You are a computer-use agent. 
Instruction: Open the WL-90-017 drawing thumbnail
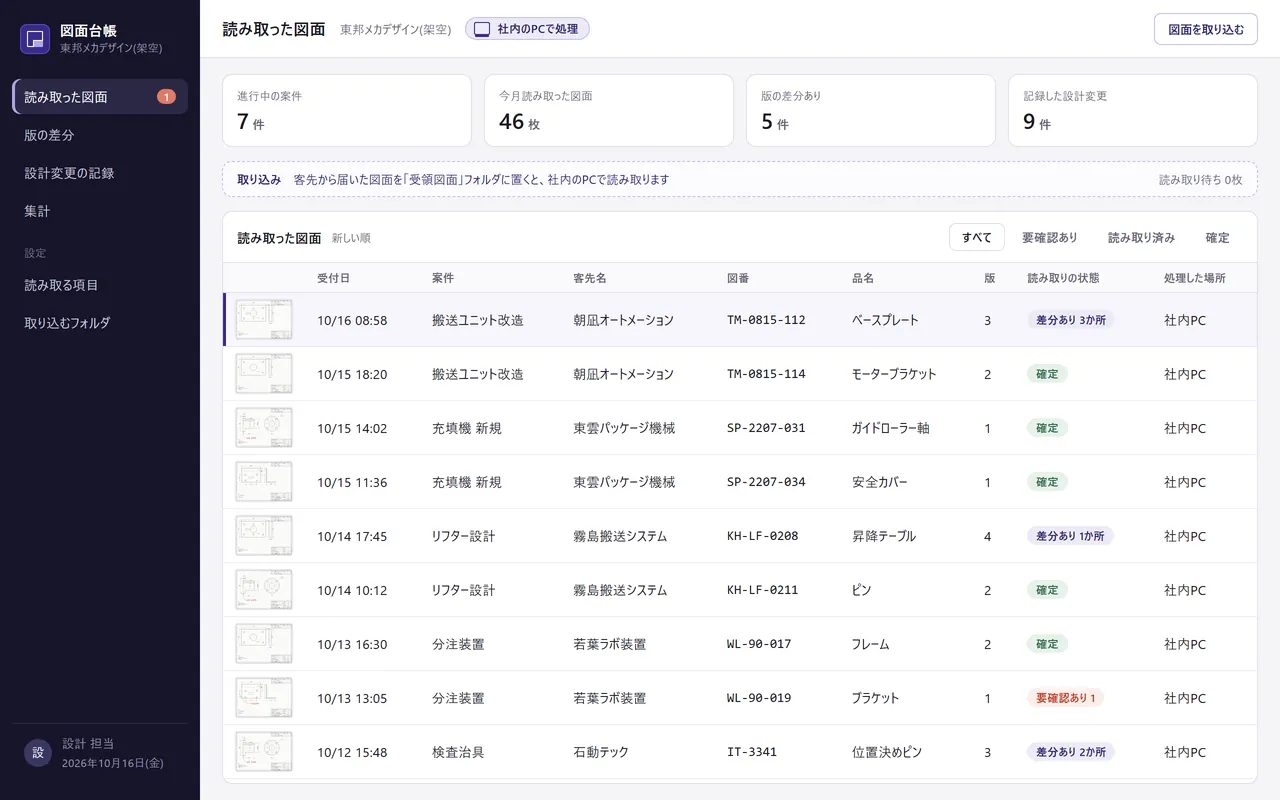point(264,644)
